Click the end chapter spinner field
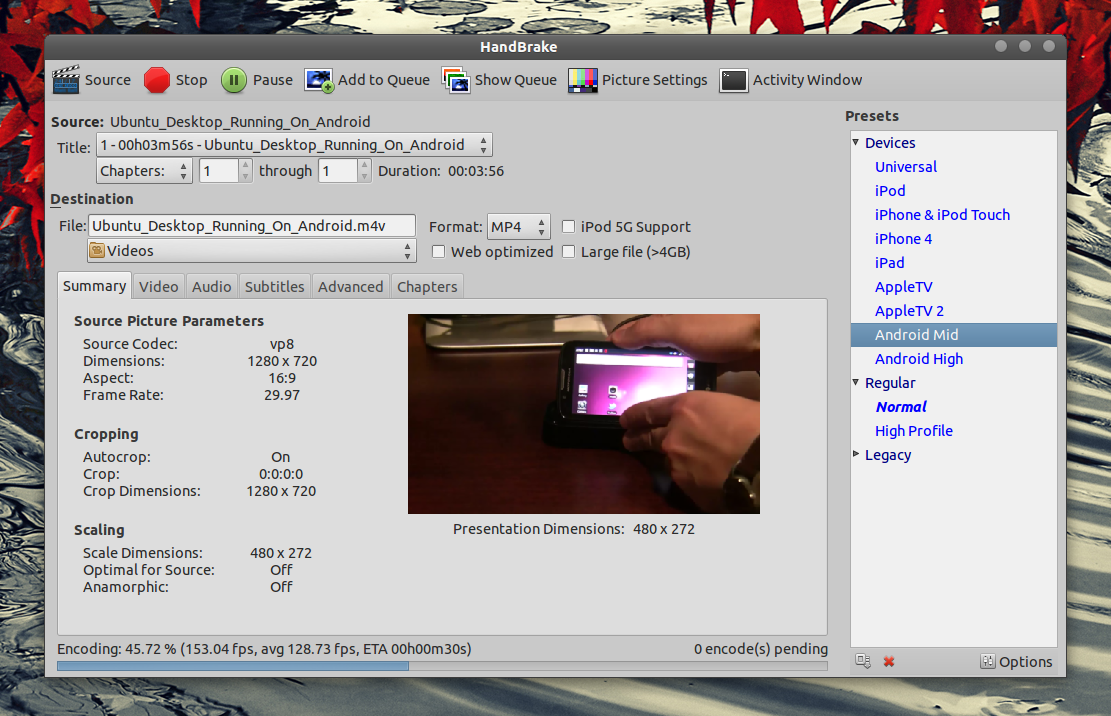Viewport: 1111px width, 716px height. click(338, 171)
